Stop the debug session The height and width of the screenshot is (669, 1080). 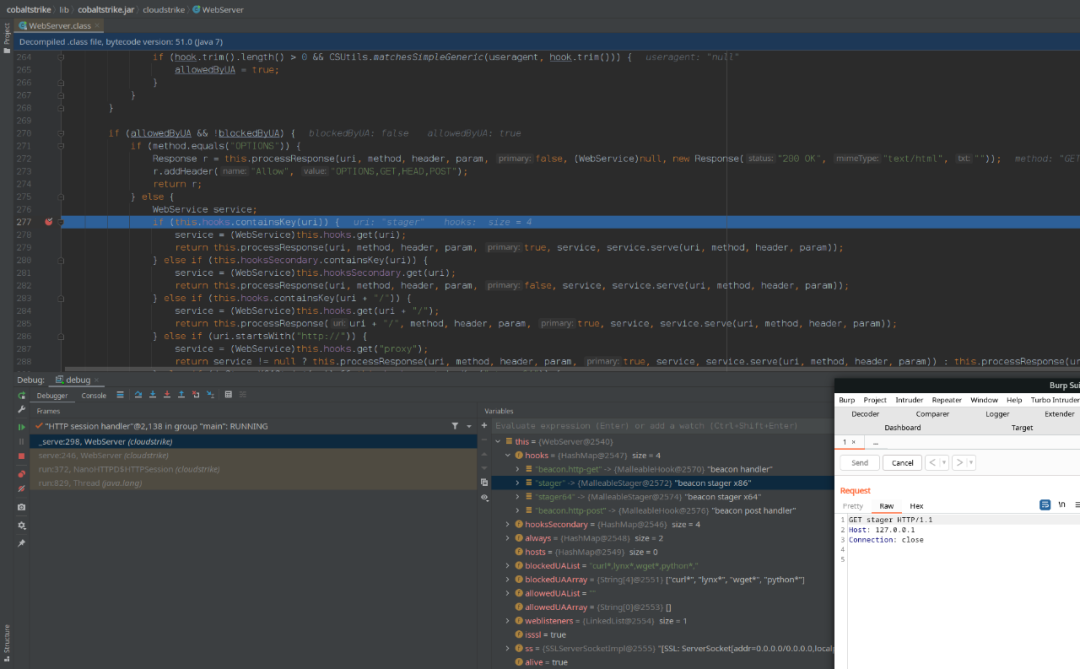21,456
